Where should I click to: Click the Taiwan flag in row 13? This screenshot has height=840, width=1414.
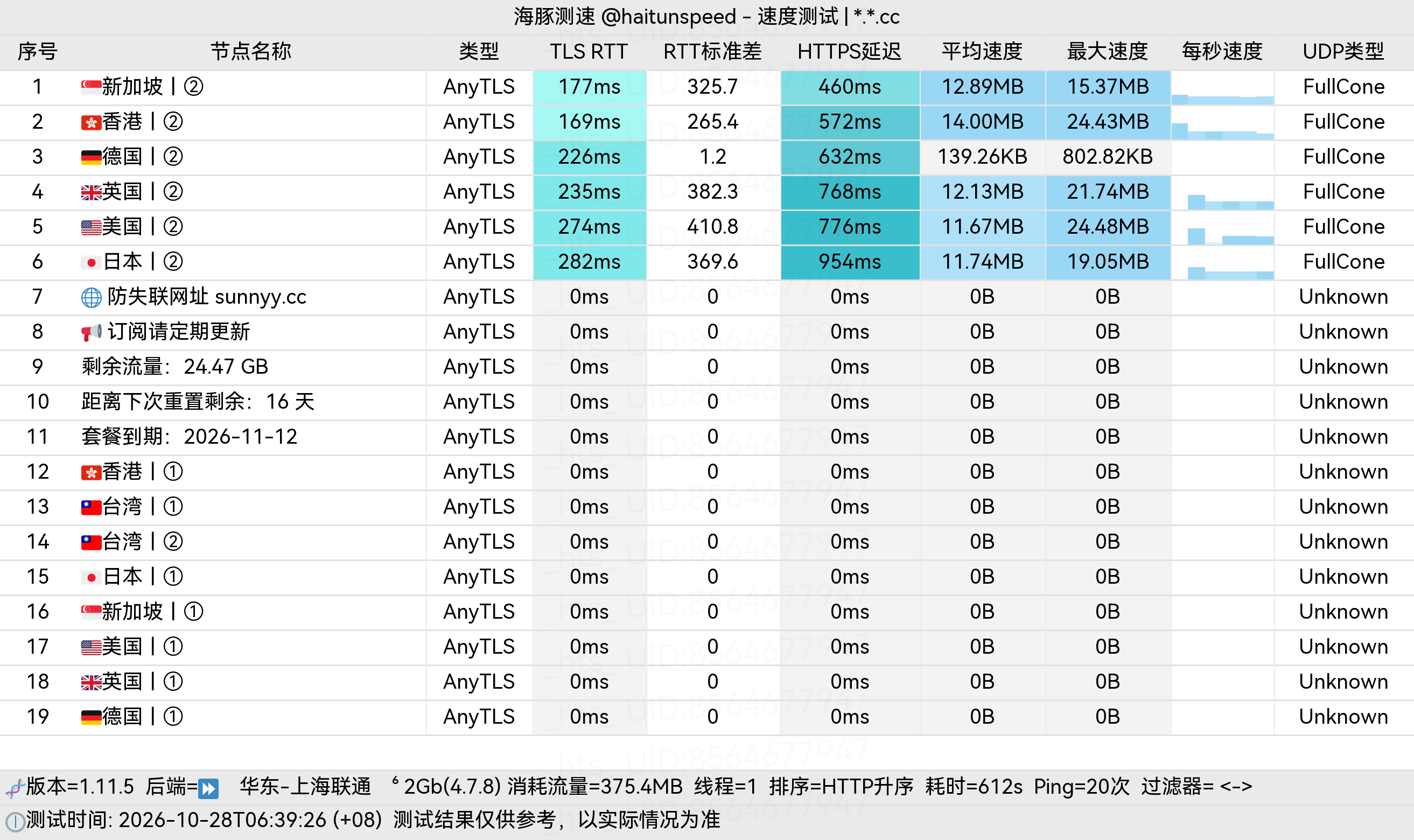click(91, 507)
